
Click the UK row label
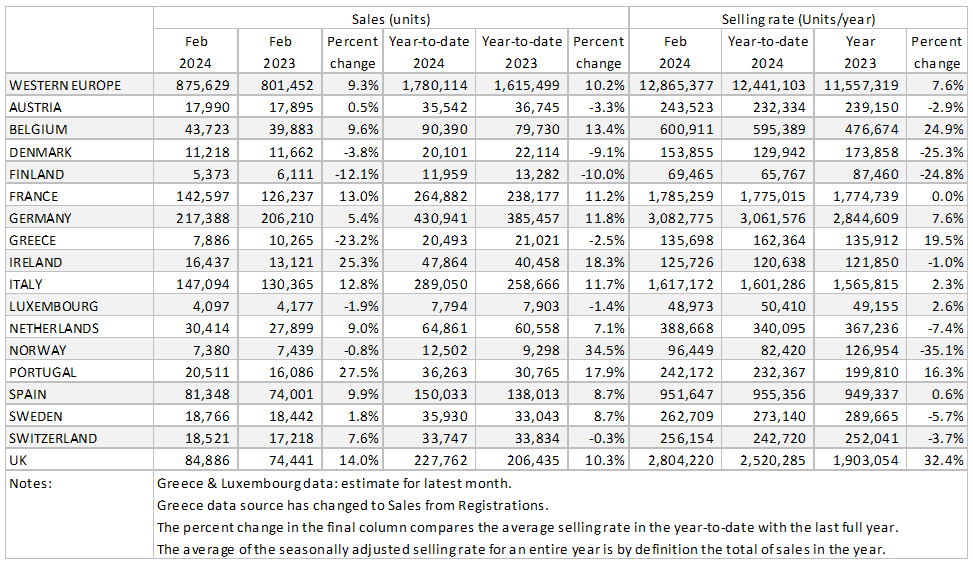coord(18,460)
